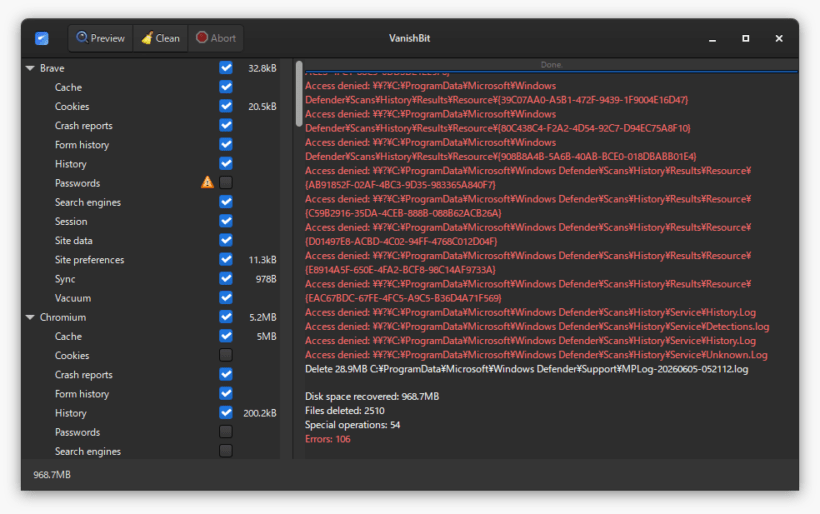
Task: Click the Passwords warning triangle icon under Brave
Action: (207, 182)
